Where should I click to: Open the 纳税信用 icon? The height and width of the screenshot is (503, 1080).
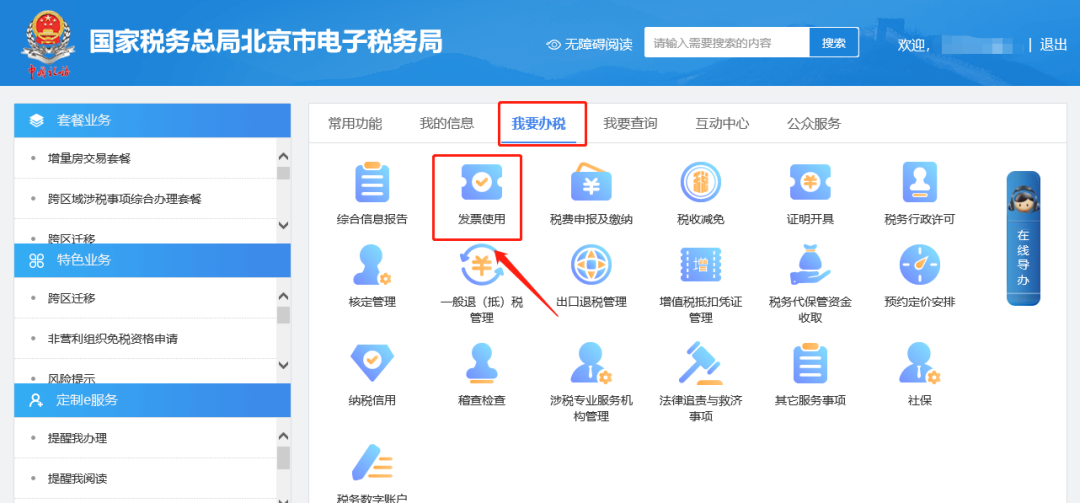point(372,363)
